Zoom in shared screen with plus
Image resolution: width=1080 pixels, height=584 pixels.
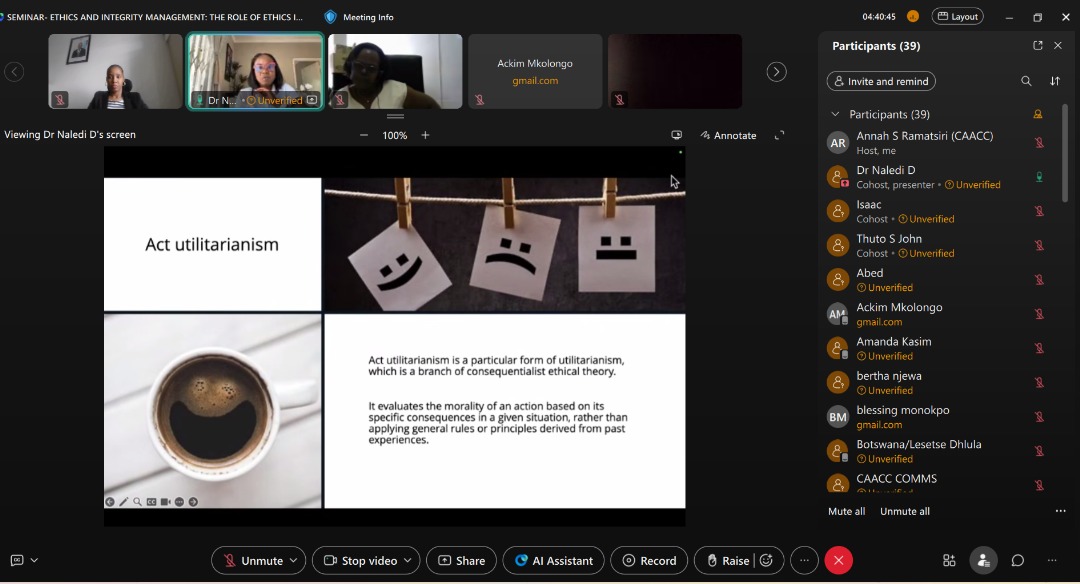425,135
